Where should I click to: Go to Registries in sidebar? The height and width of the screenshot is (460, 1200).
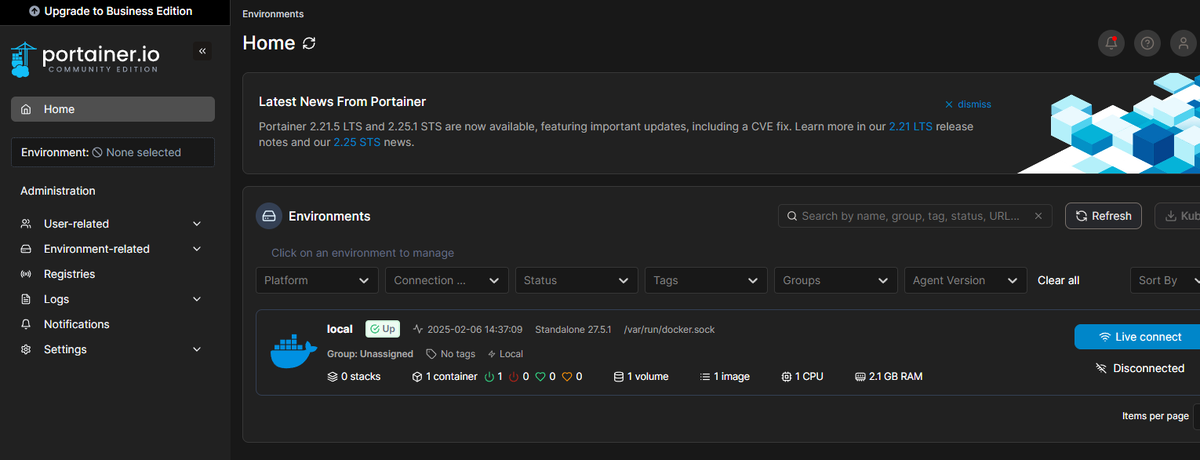pos(69,274)
